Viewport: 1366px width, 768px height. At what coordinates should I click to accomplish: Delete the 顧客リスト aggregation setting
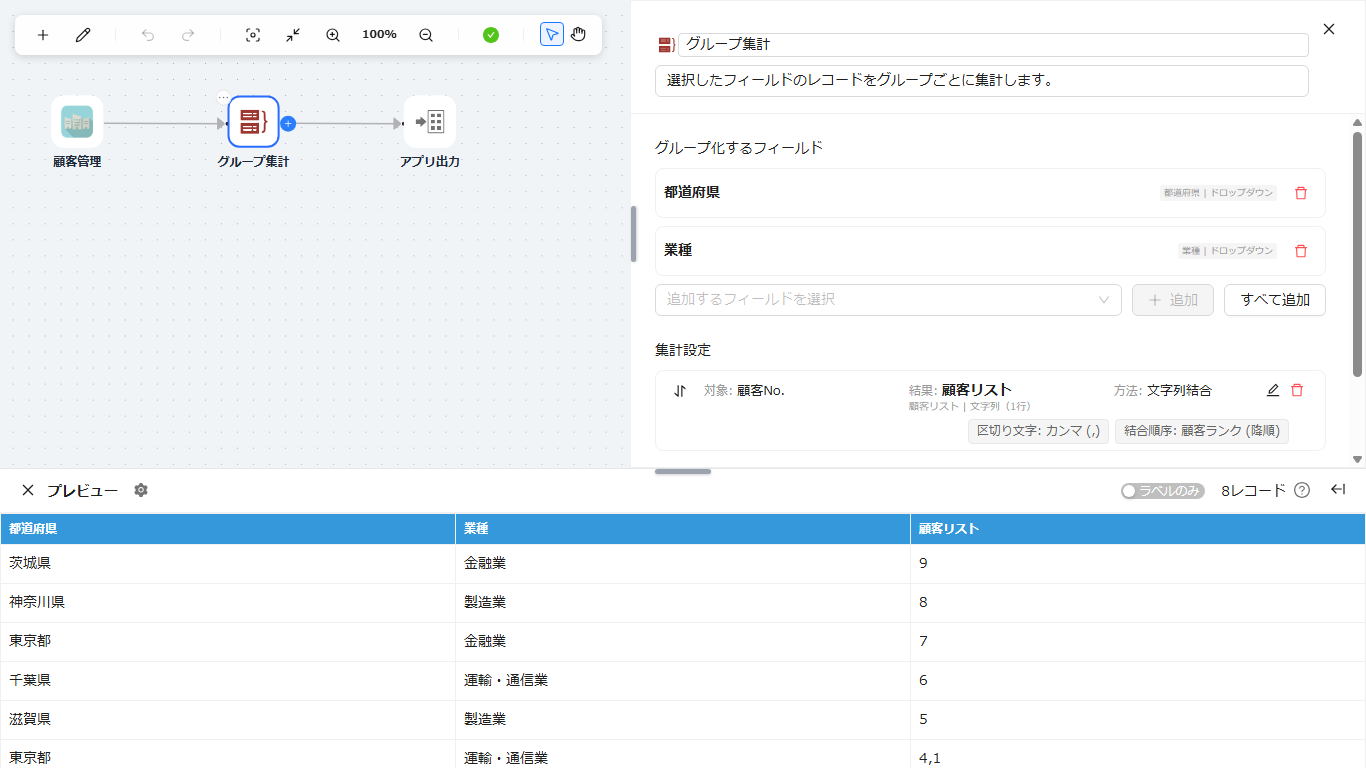pyautogui.click(x=1297, y=390)
